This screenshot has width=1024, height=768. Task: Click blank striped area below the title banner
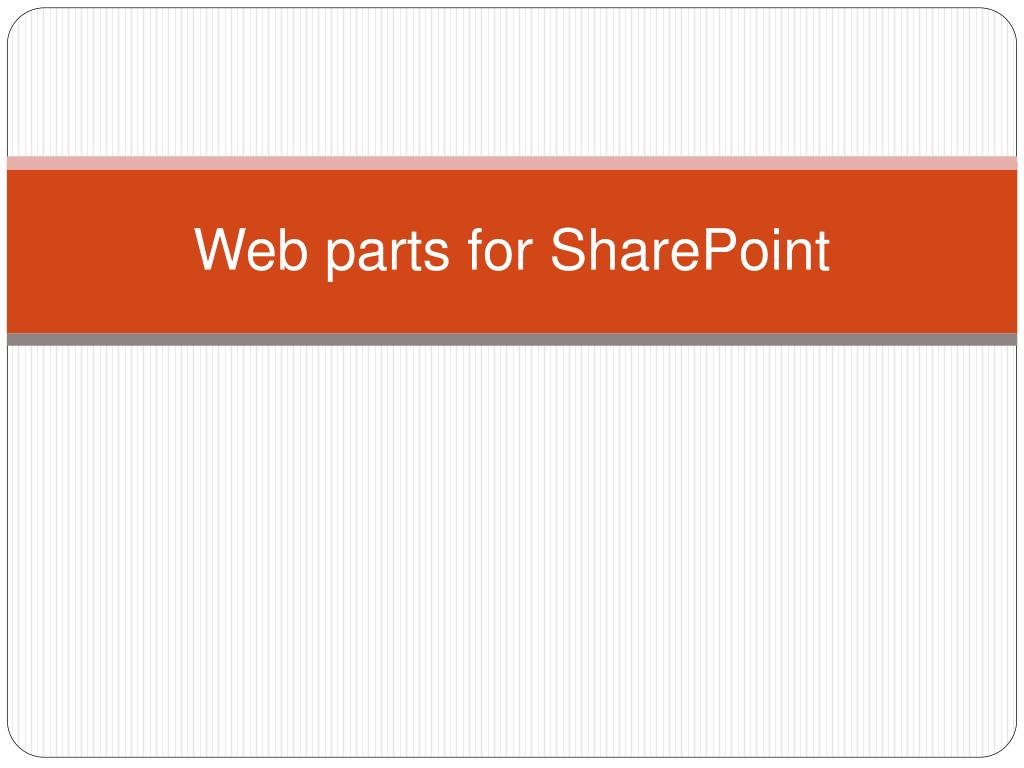(x=512, y=552)
